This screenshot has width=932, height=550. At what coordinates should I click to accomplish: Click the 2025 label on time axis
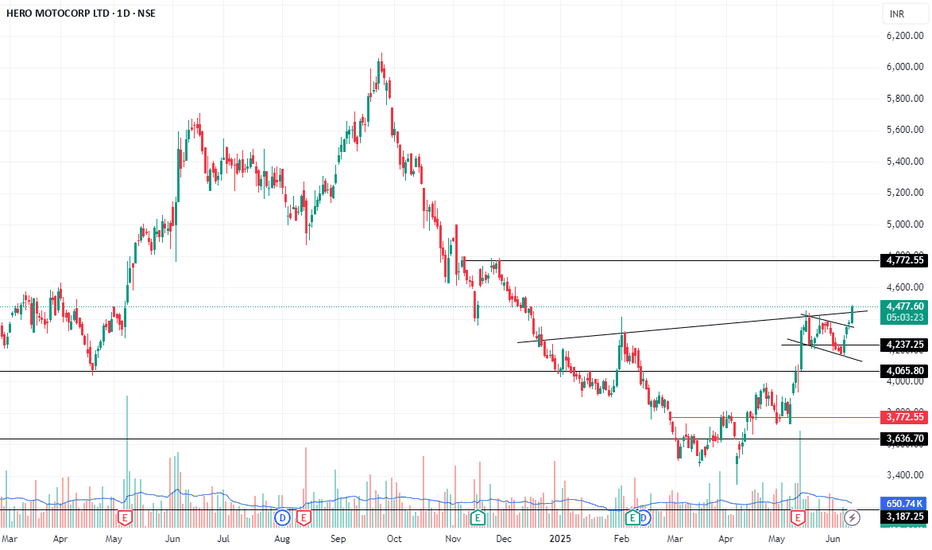pos(560,539)
